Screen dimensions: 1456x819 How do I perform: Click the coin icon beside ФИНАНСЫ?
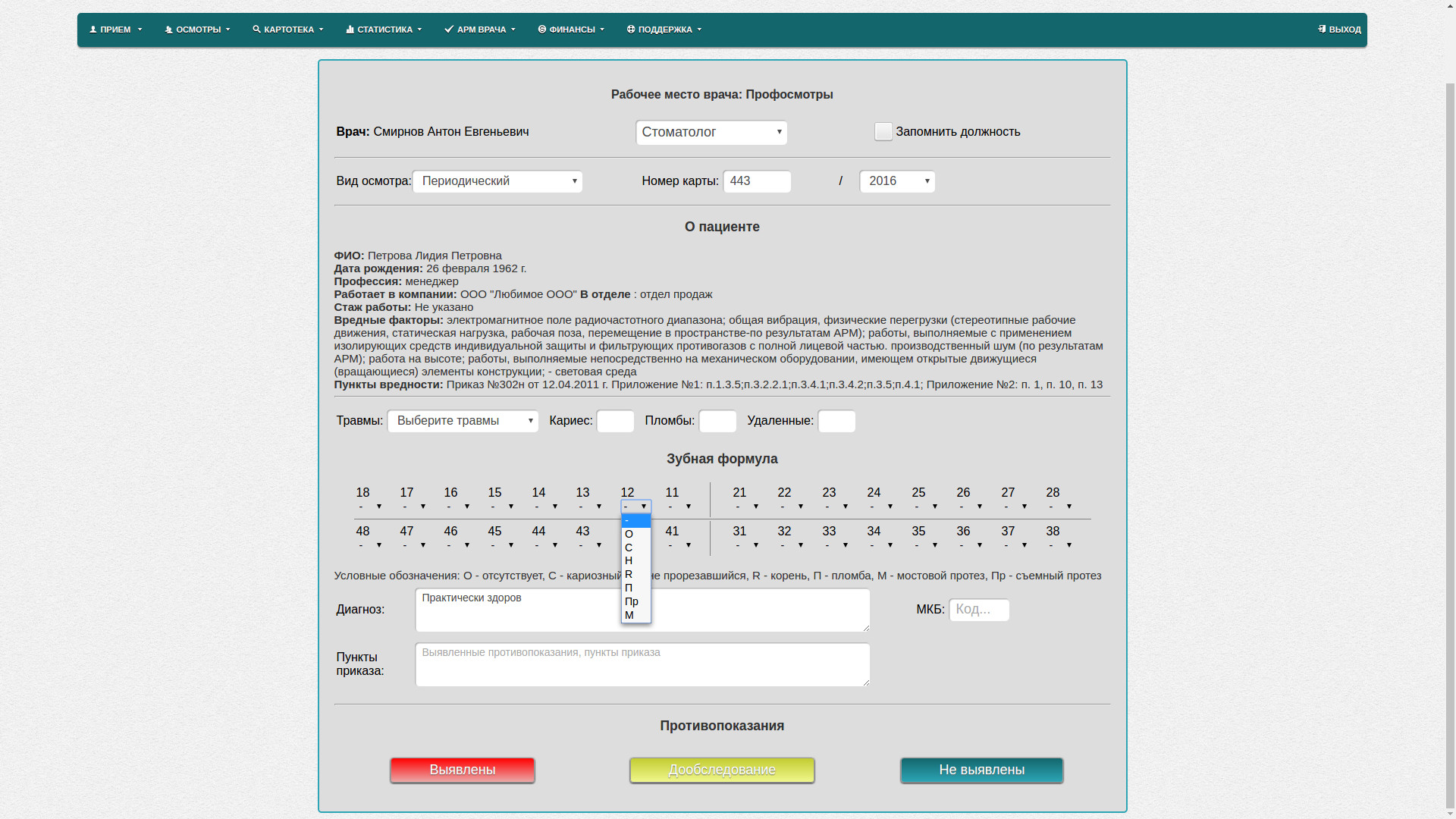point(542,30)
